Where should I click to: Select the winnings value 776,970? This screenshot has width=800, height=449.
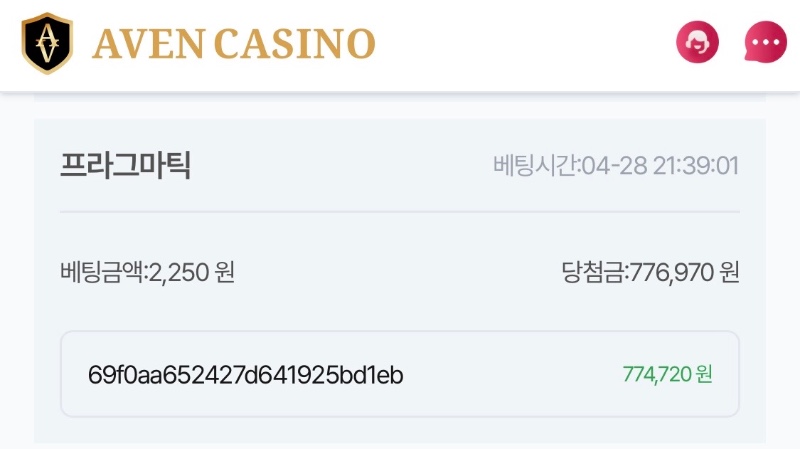[x=670, y=271]
